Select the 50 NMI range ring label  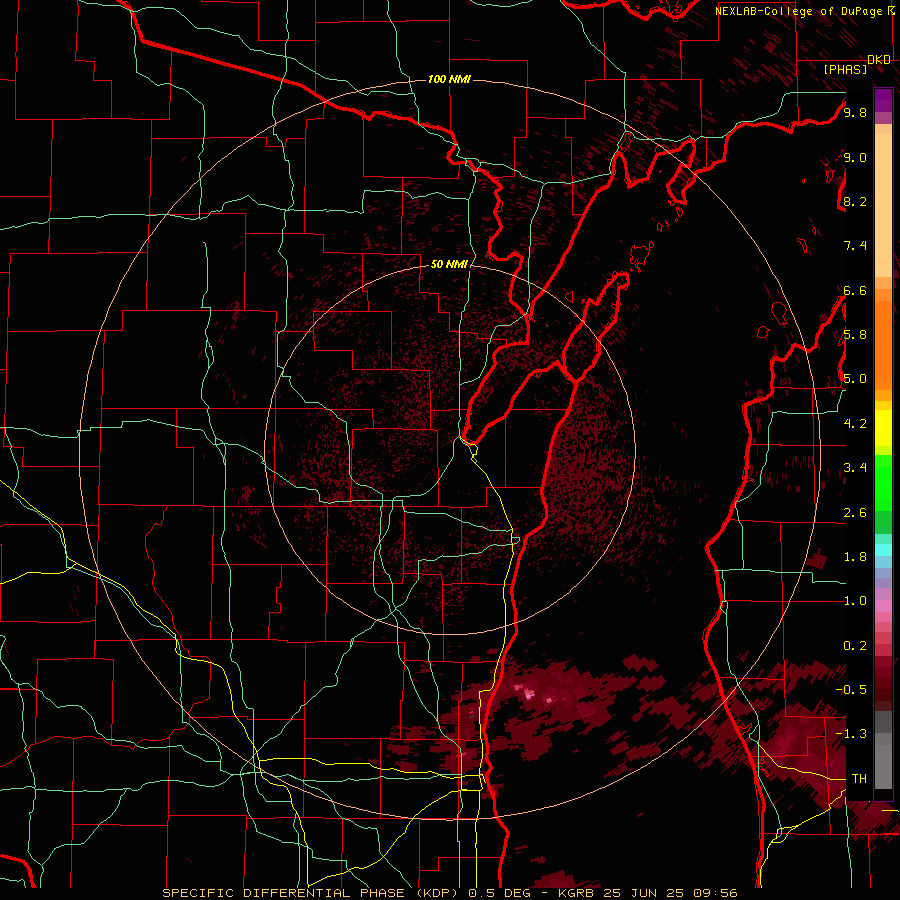tap(449, 264)
